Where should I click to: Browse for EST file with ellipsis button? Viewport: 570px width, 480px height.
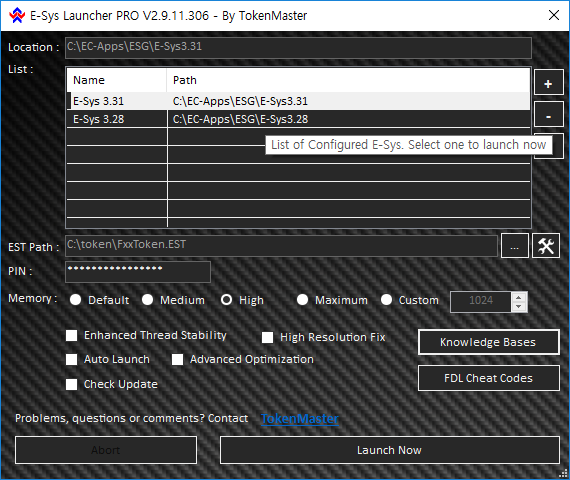click(x=514, y=246)
